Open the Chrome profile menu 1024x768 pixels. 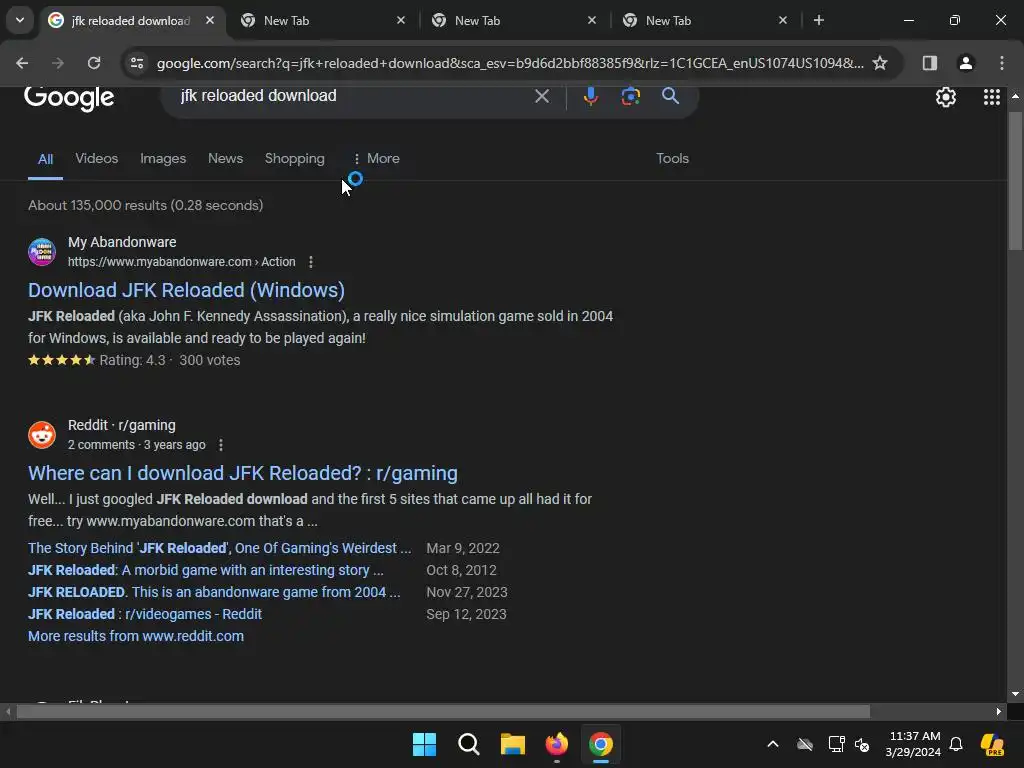point(965,63)
